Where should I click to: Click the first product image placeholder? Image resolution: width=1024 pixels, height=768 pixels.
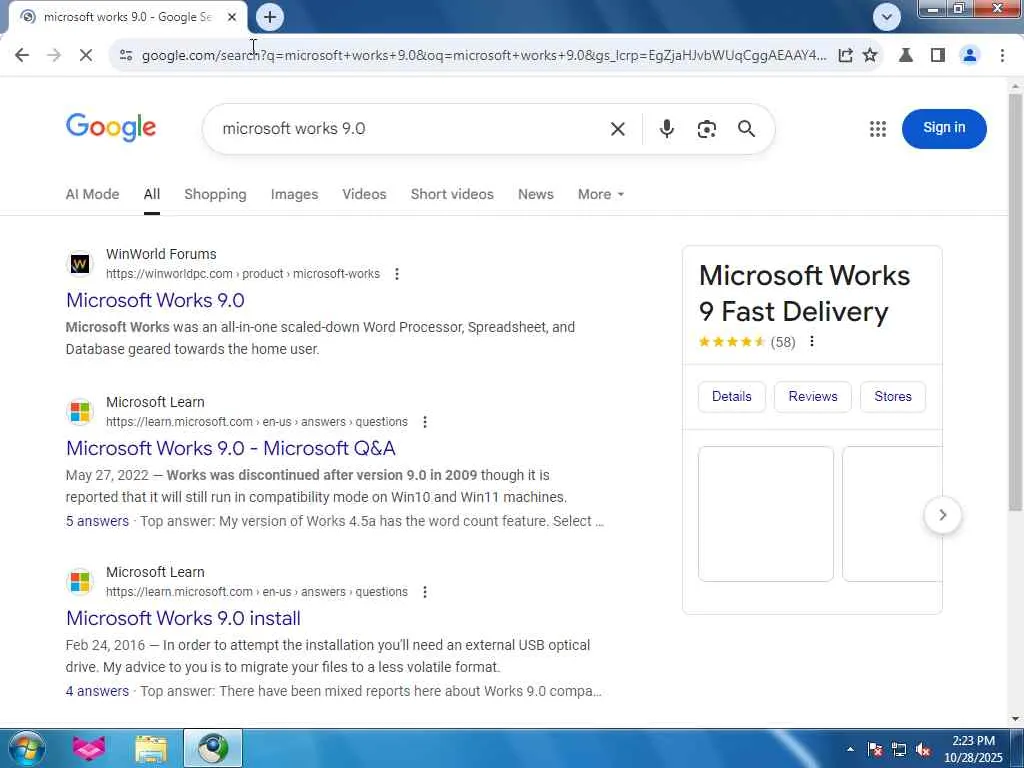[x=765, y=514]
